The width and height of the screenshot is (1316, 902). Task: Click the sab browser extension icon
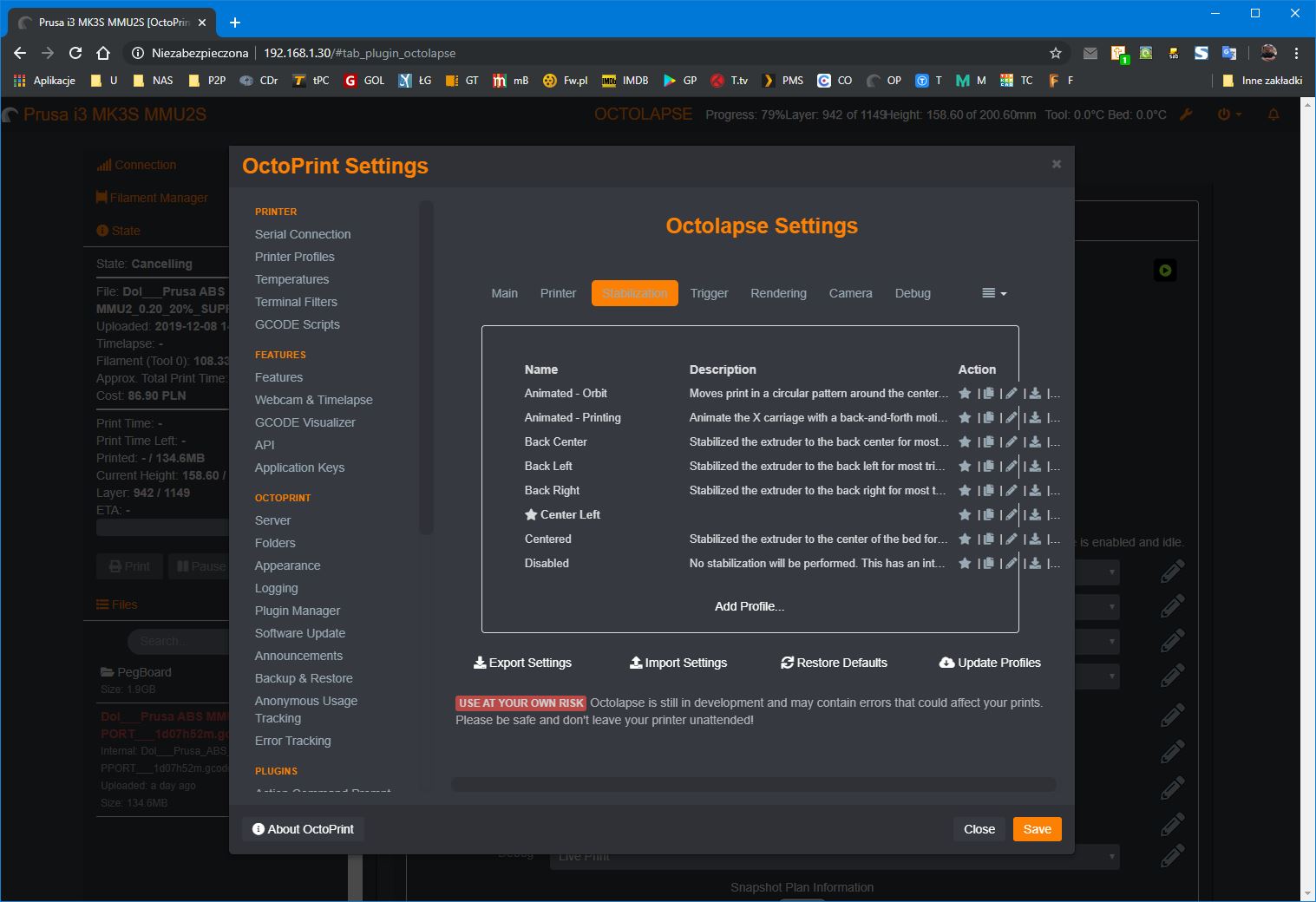click(1174, 53)
